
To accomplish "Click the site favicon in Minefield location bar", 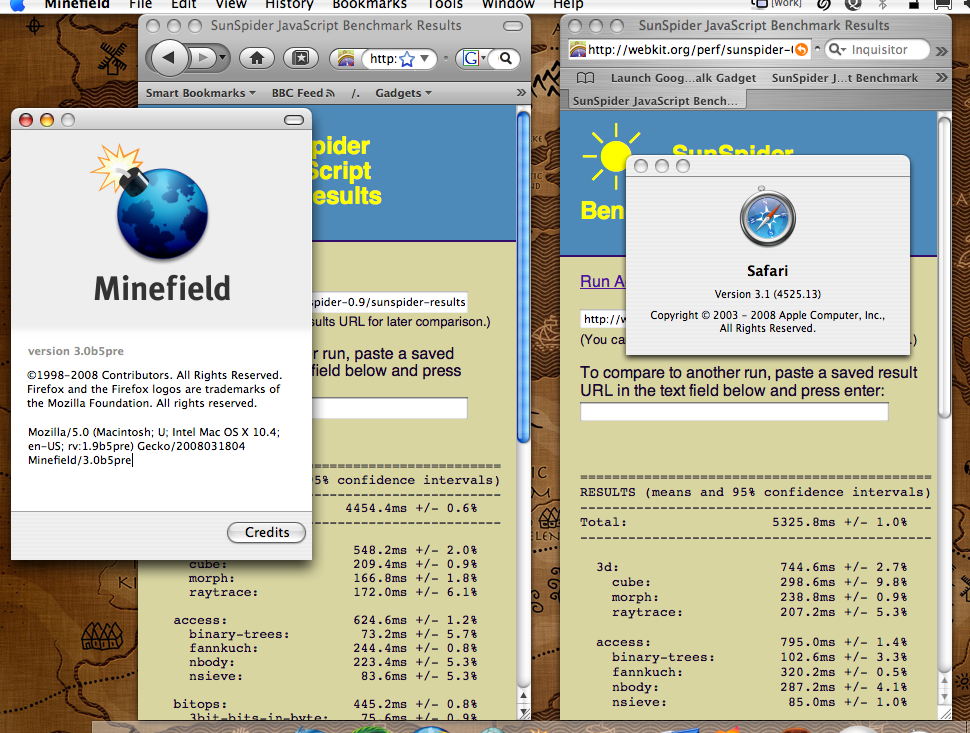I will point(346,58).
